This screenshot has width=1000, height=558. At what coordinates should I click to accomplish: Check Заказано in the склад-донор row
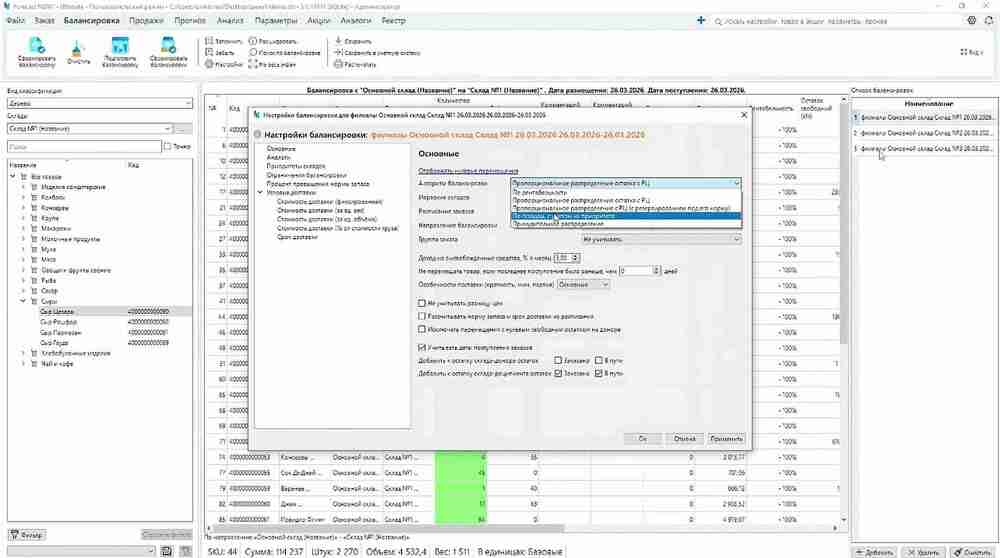click(x=558, y=360)
